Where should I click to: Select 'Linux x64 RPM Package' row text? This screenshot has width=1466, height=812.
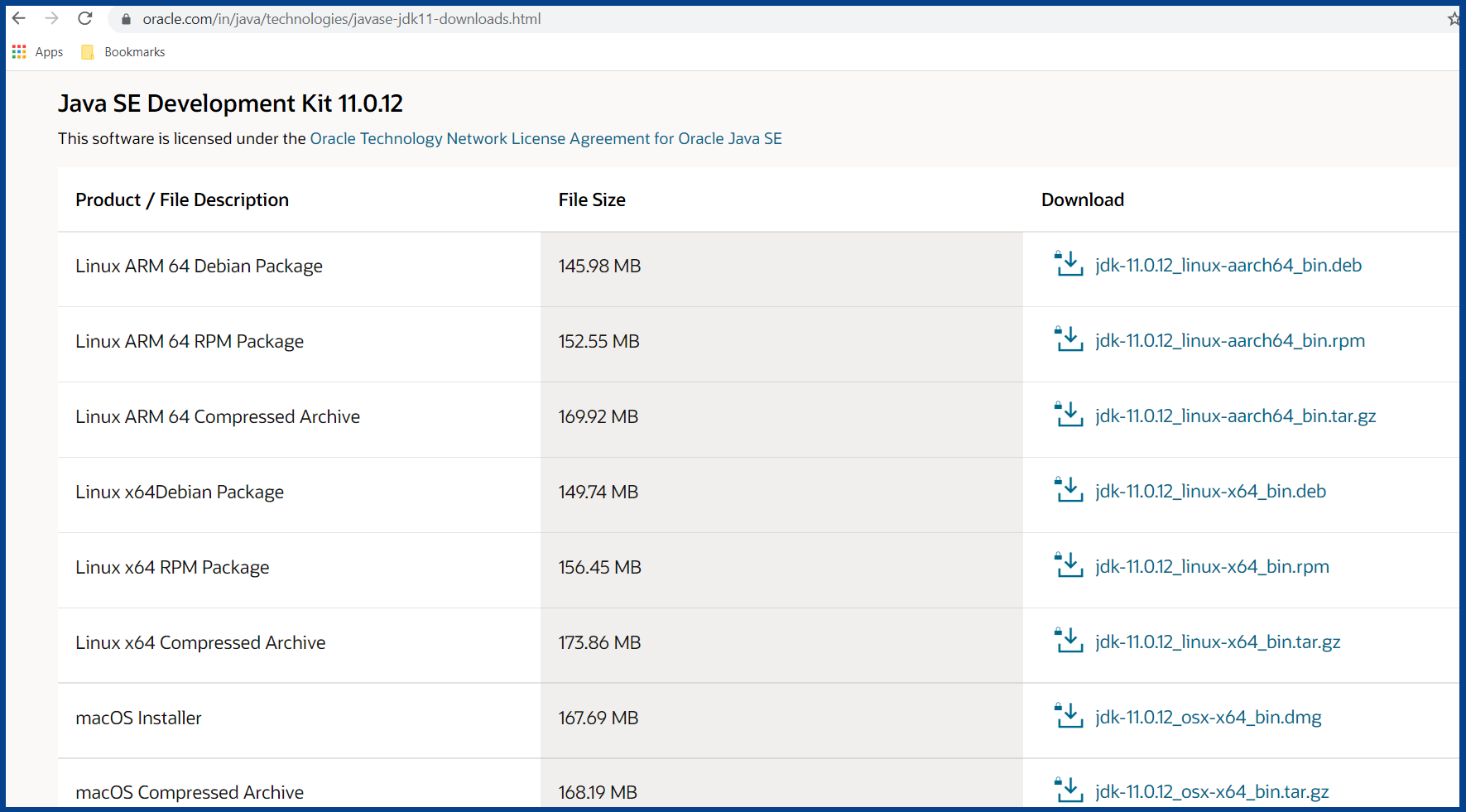click(x=172, y=568)
